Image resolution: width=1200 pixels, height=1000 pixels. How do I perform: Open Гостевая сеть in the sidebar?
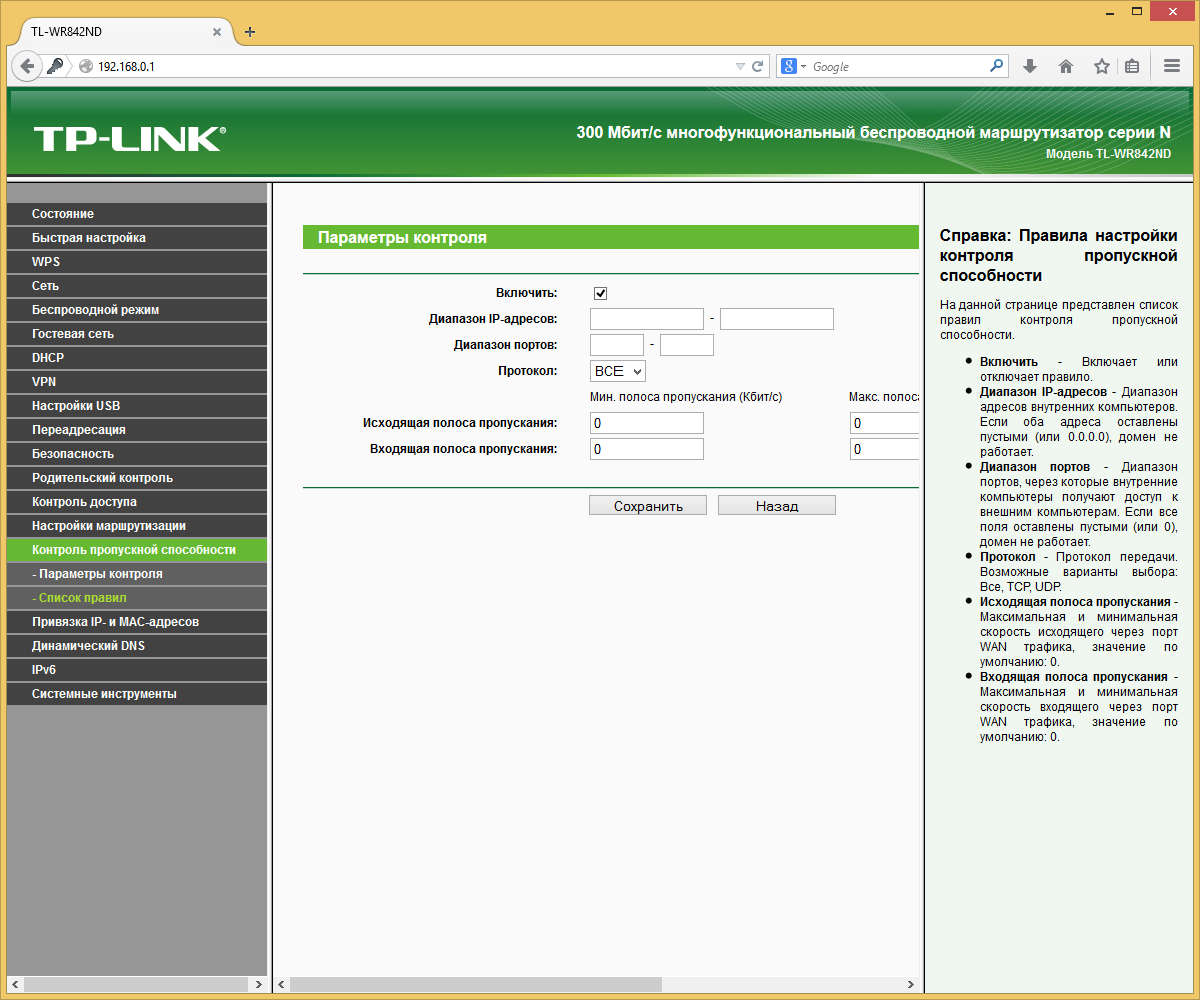137,334
